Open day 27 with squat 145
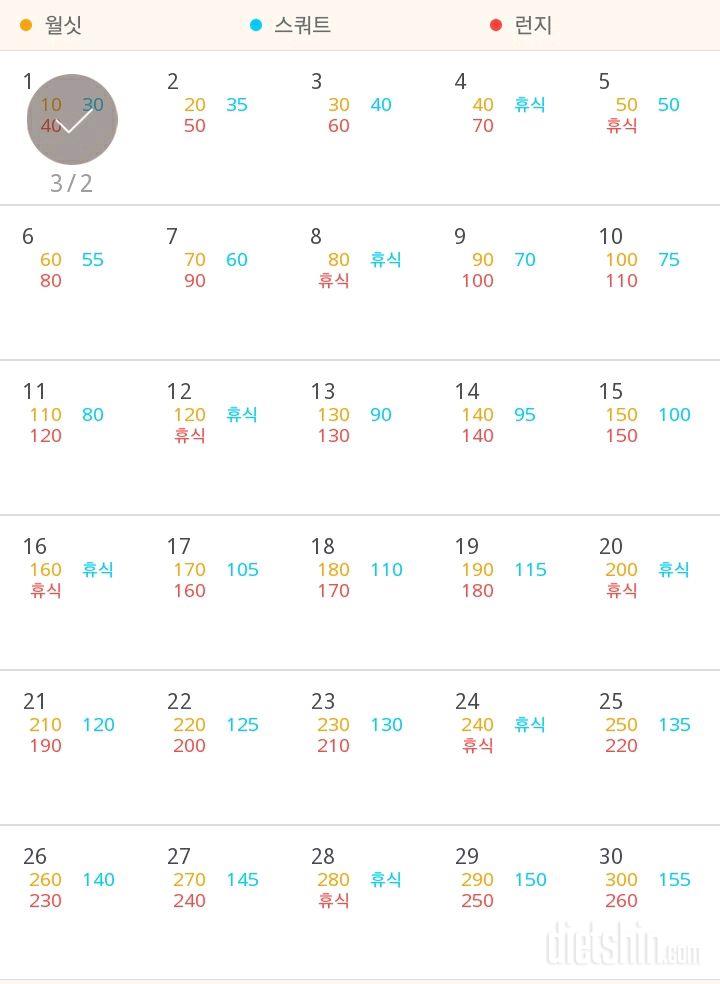 point(216,903)
